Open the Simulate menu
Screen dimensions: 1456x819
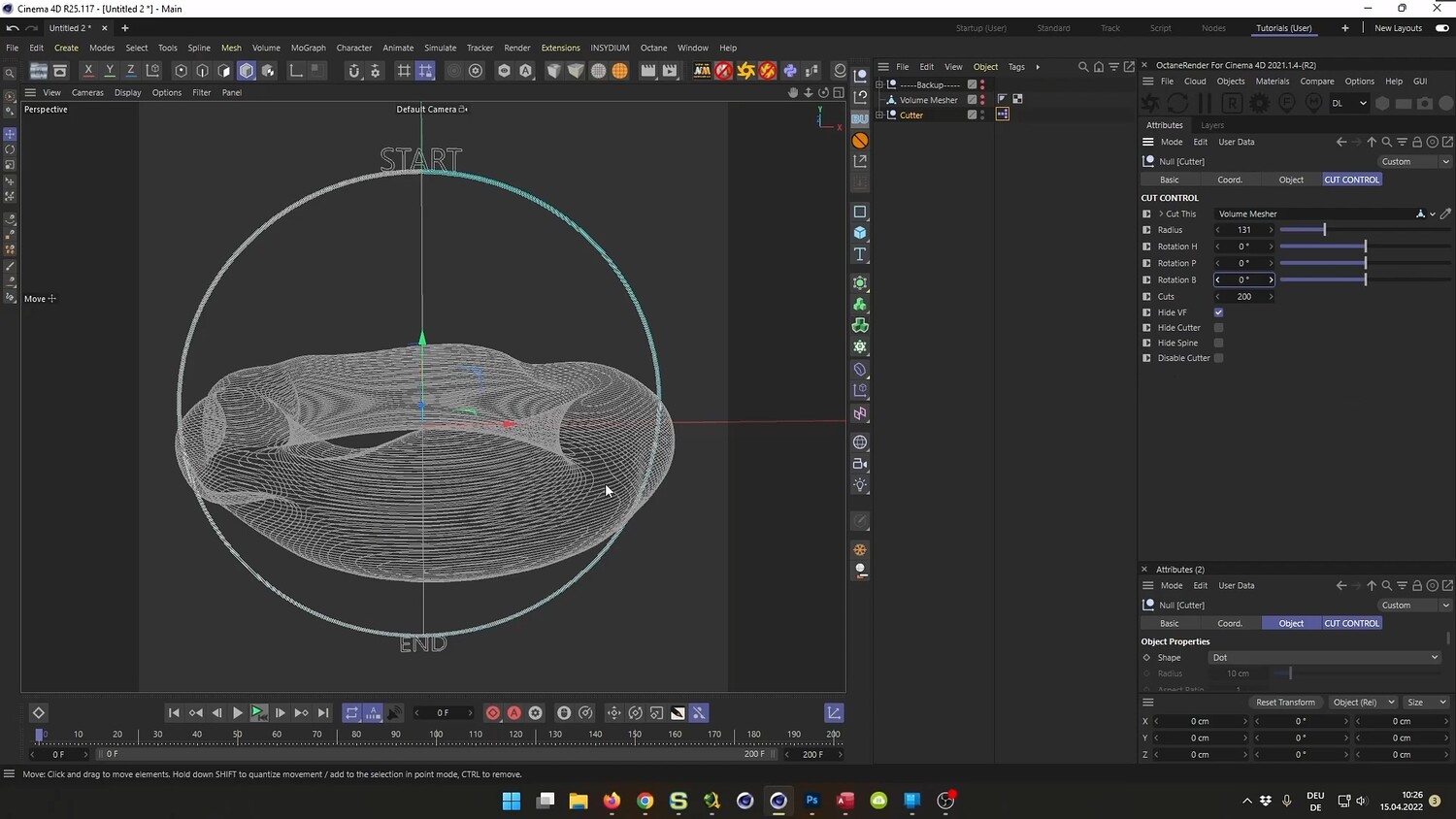click(x=440, y=48)
